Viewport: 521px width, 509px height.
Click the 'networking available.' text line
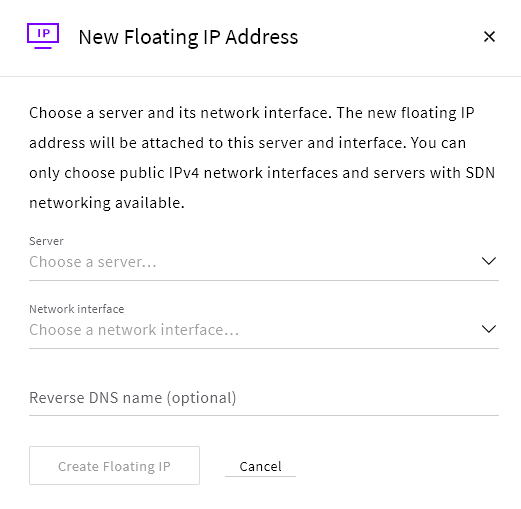107,203
